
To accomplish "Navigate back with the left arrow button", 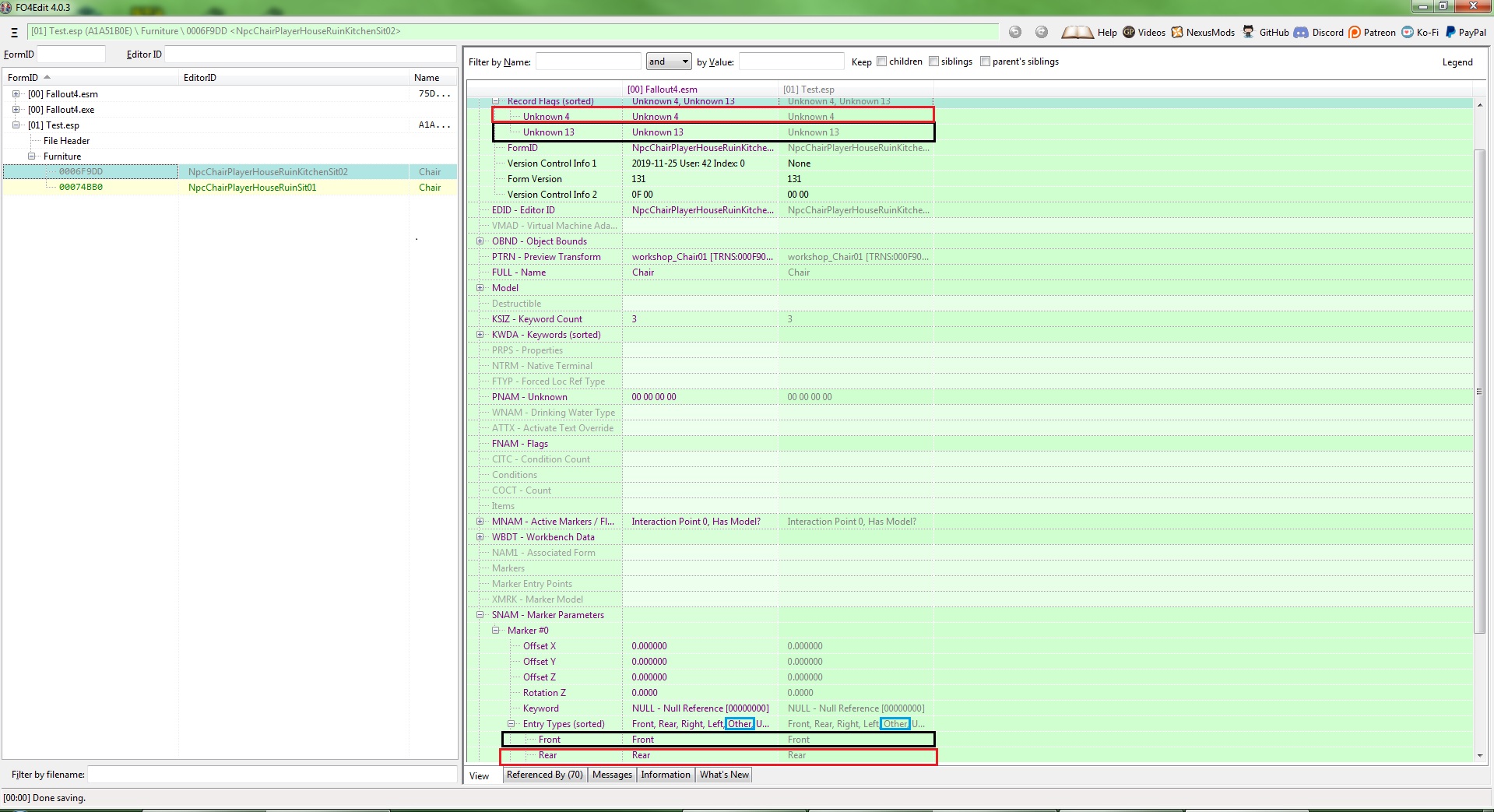I will 1015,32.
